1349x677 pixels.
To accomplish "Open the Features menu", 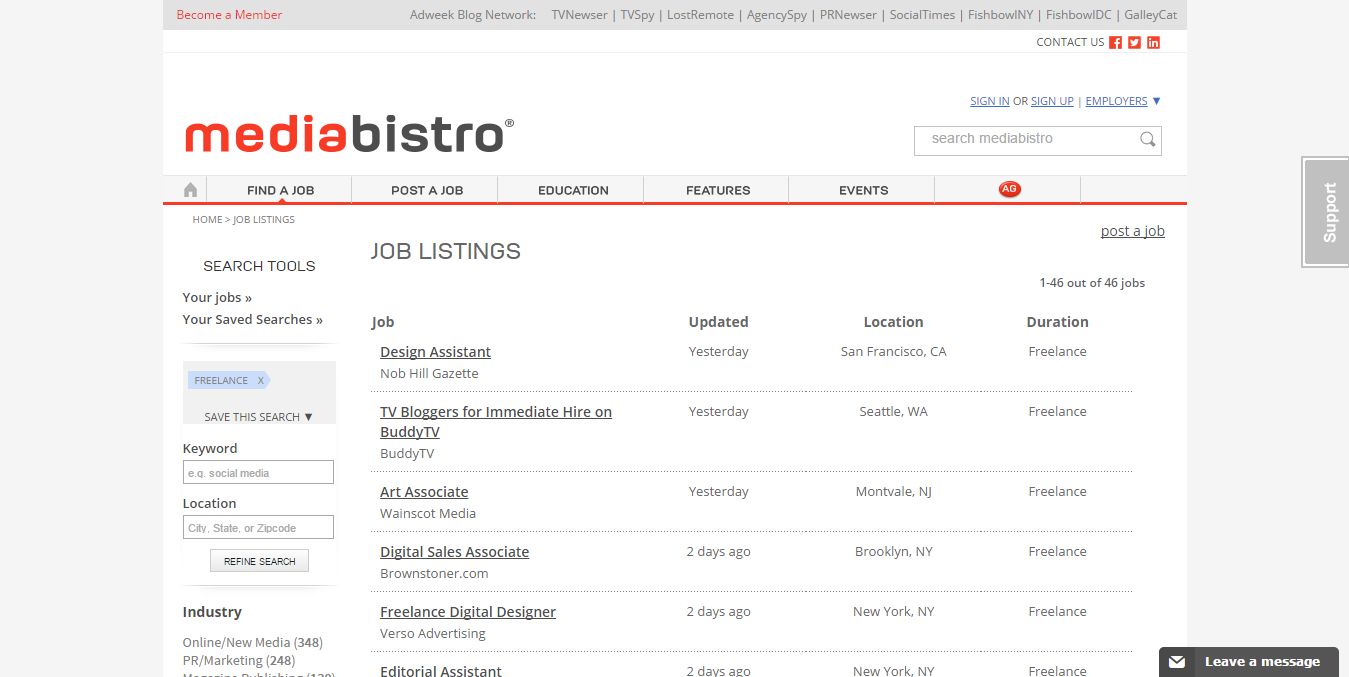I will 718,190.
